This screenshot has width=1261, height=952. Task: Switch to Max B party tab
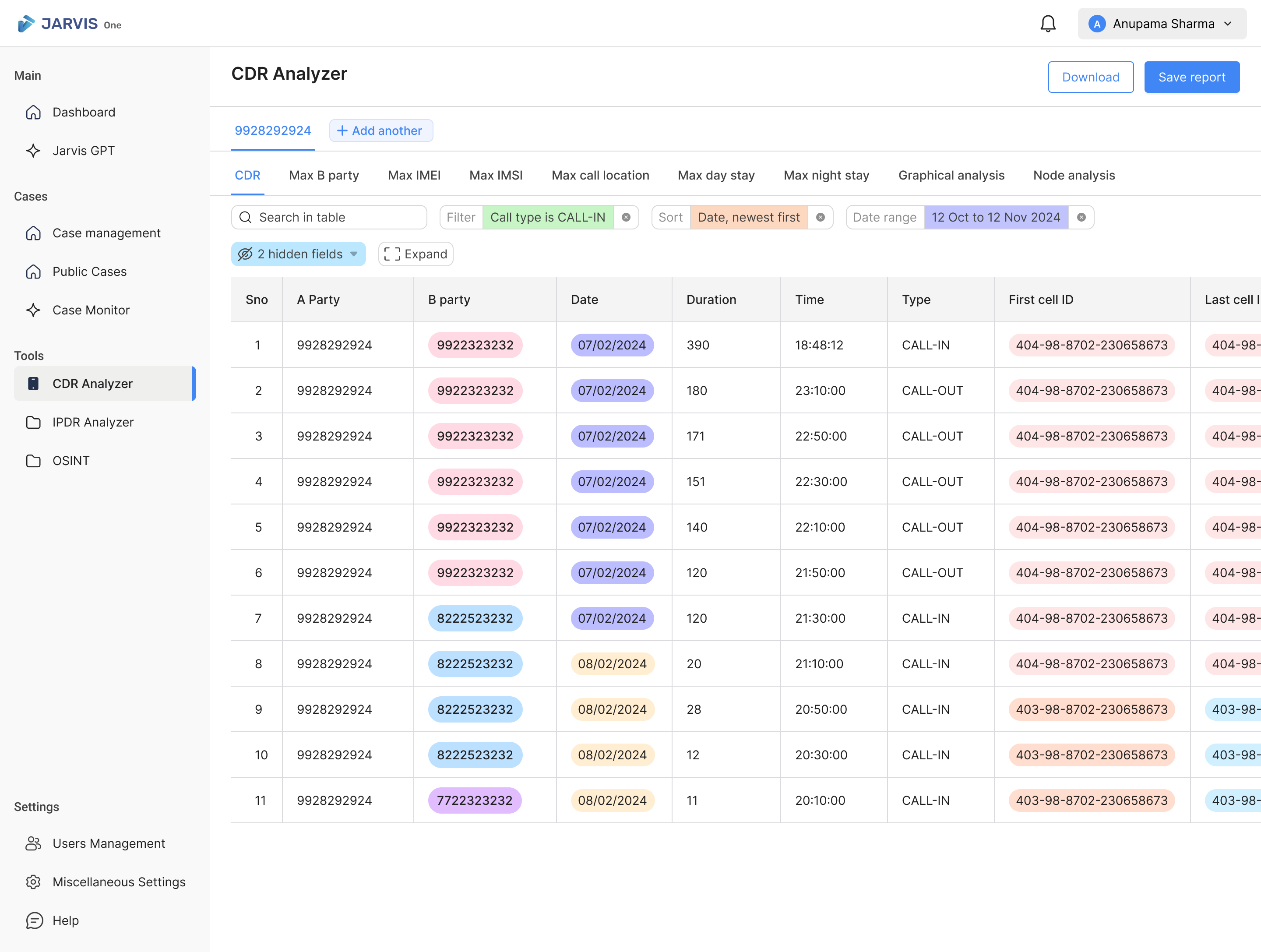pos(324,176)
